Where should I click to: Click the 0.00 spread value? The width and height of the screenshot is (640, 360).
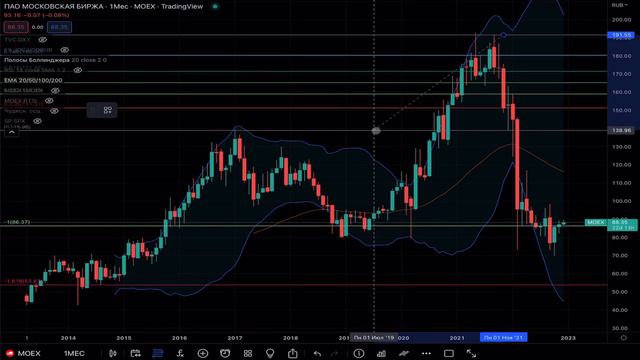click(38, 27)
